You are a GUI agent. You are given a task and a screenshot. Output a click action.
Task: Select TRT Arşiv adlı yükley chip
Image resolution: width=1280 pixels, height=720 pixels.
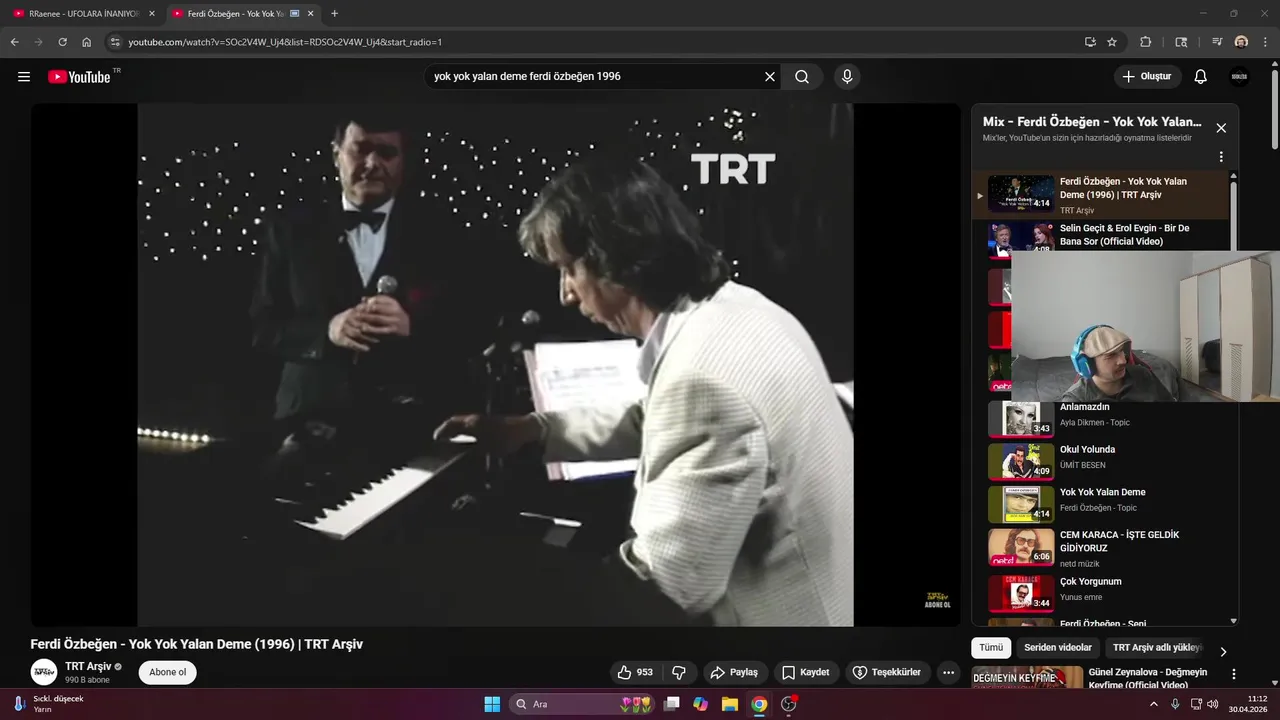click(x=1157, y=647)
